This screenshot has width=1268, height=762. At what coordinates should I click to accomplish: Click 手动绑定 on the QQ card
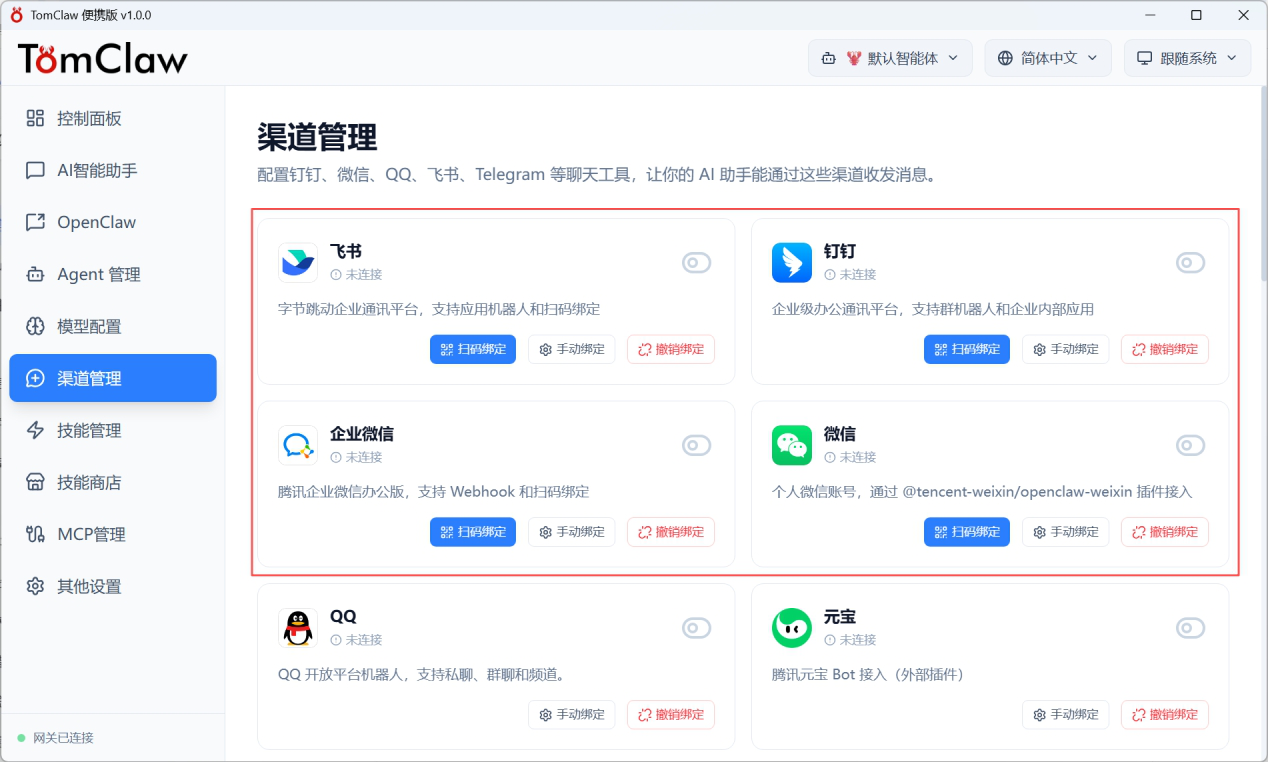point(572,715)
